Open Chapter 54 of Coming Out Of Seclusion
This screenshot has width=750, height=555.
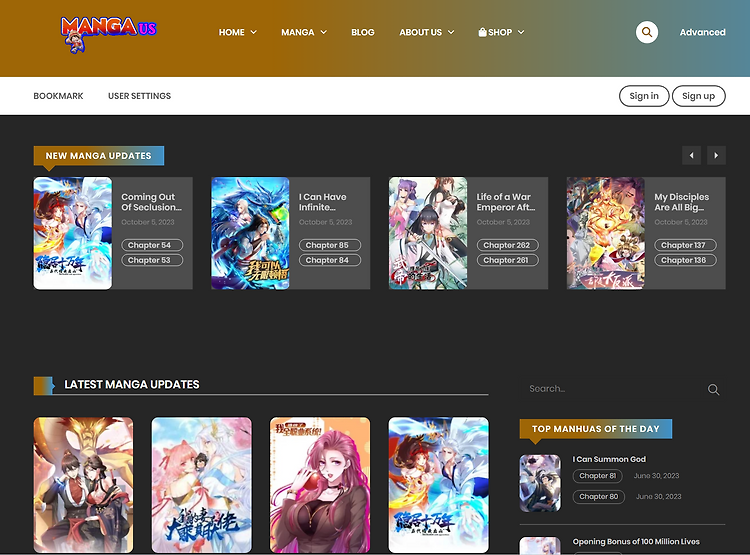[x=152, y=245]
